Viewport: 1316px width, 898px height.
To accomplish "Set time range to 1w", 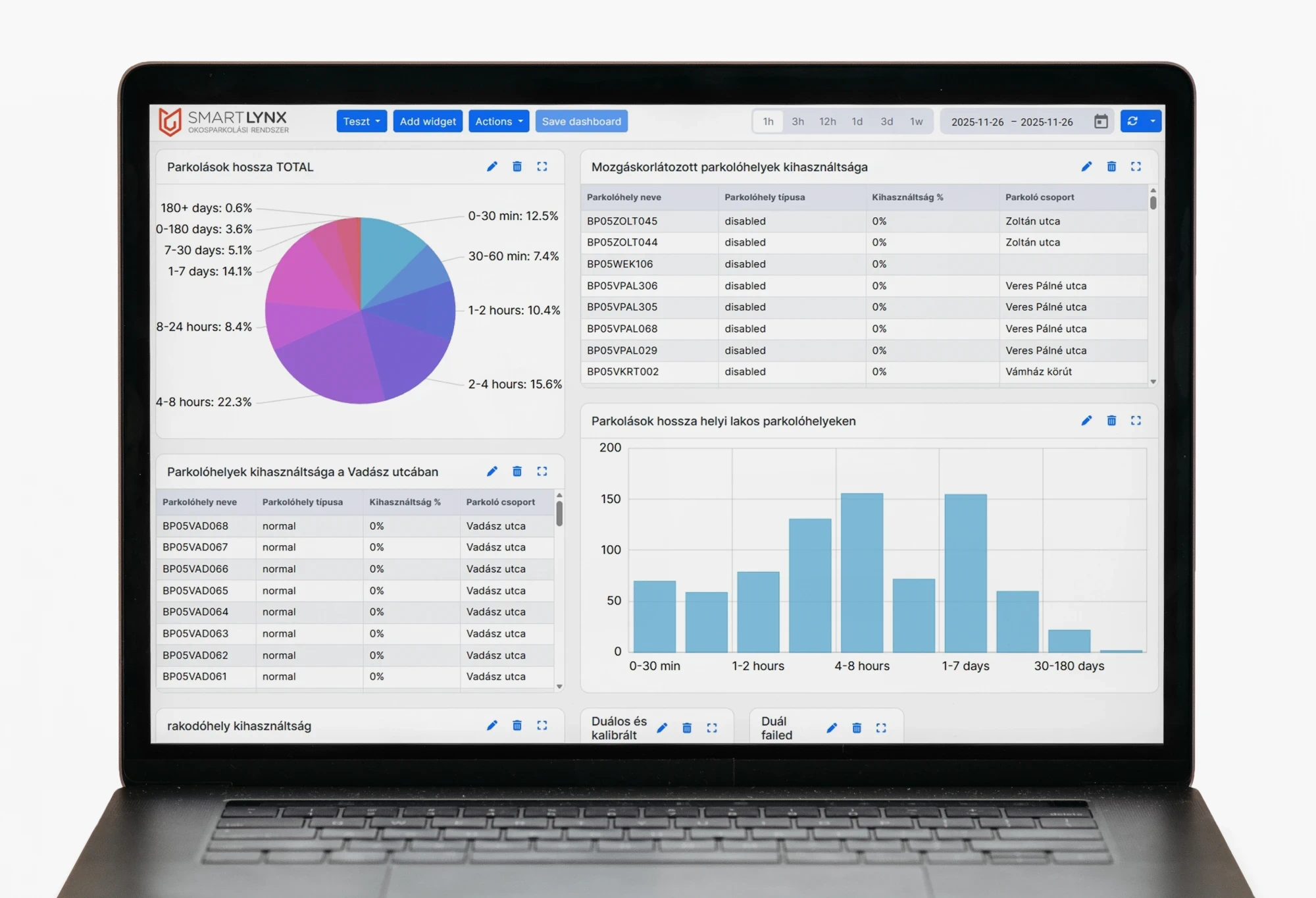I will click(x=916, y=122).
